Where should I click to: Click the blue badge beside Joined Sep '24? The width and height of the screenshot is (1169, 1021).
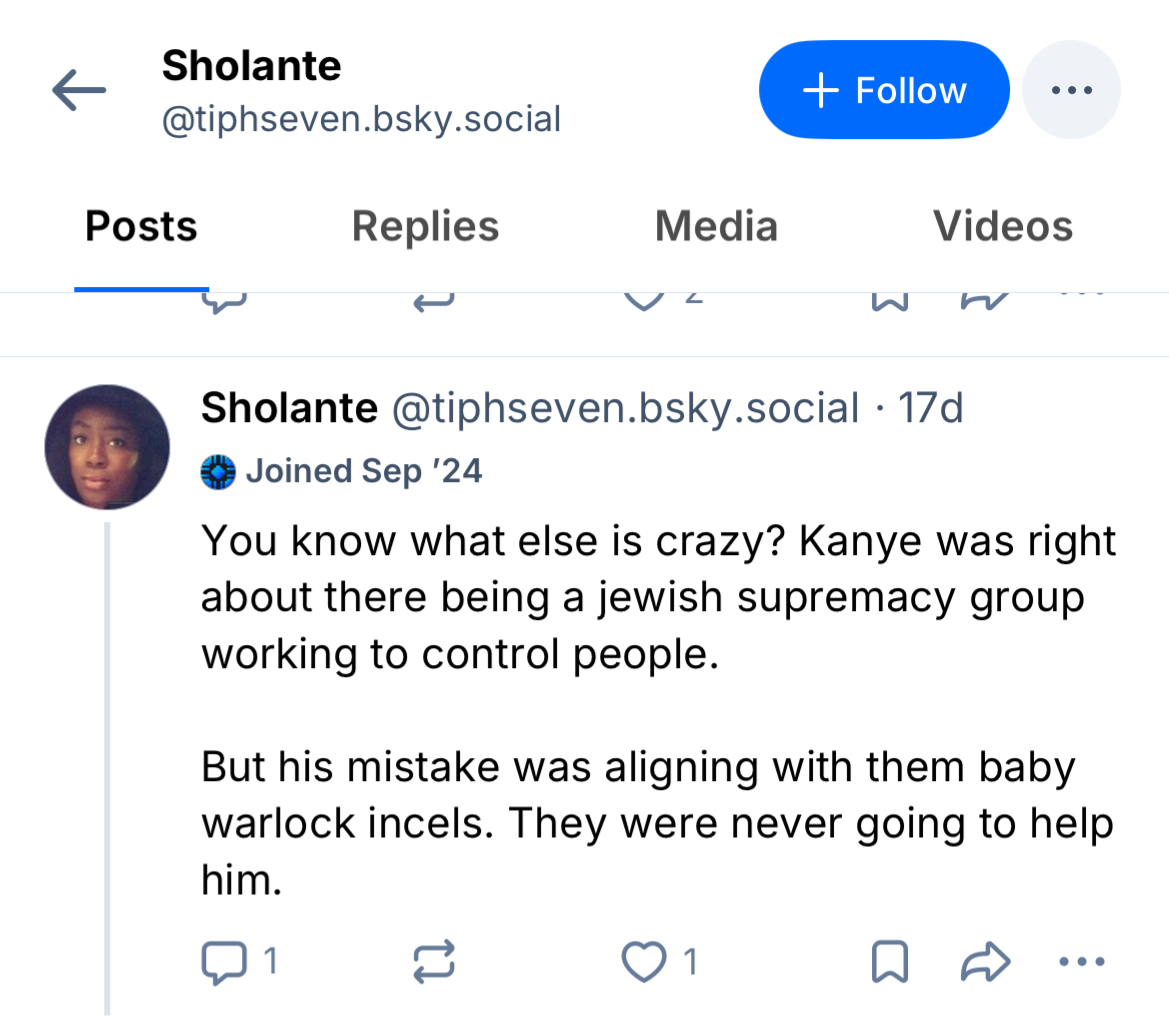click(218, 471)
